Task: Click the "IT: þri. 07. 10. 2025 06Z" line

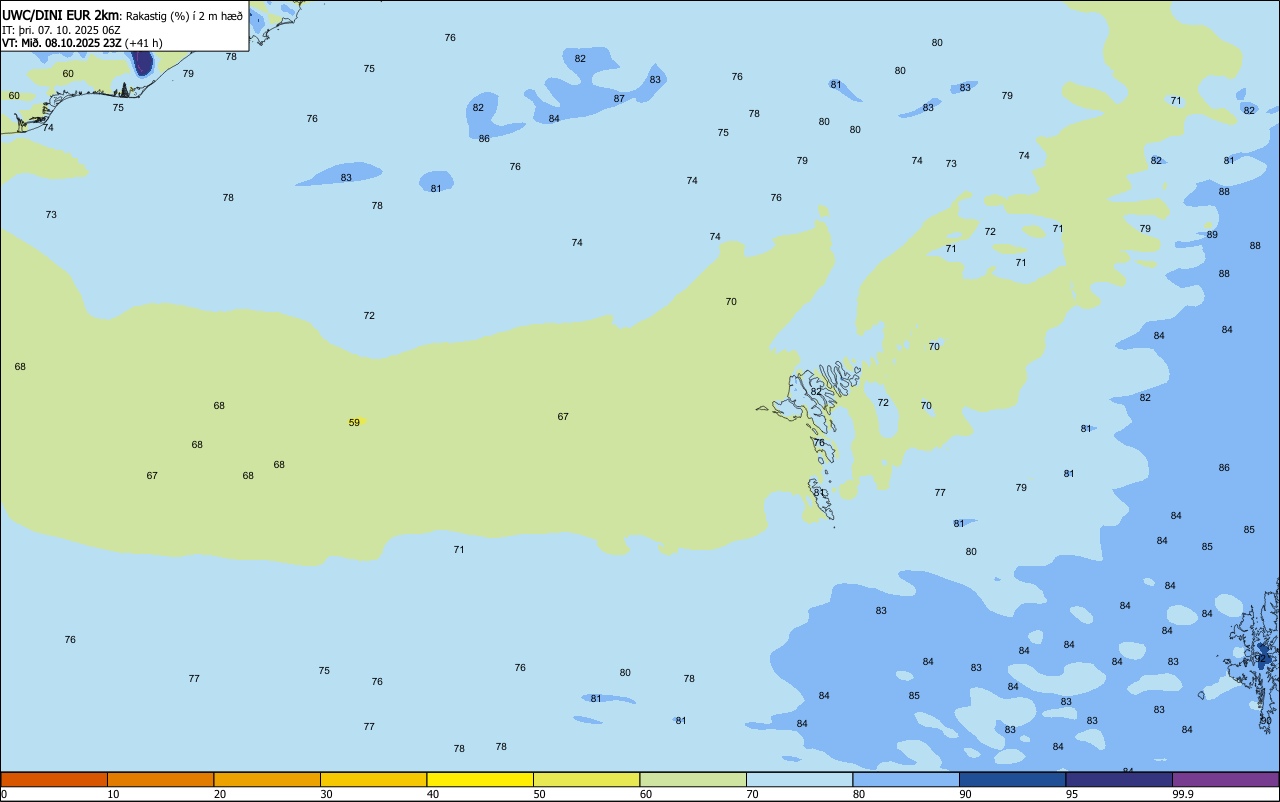Action: click(61, 30)
